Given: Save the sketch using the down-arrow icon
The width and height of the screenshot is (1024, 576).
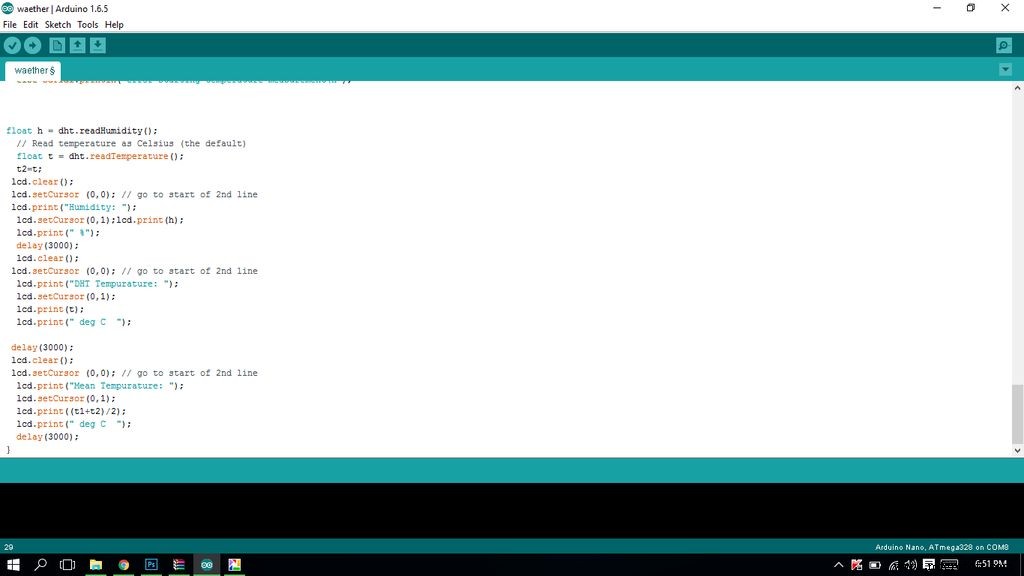Looking at the screenshot, I should point(97,45).
